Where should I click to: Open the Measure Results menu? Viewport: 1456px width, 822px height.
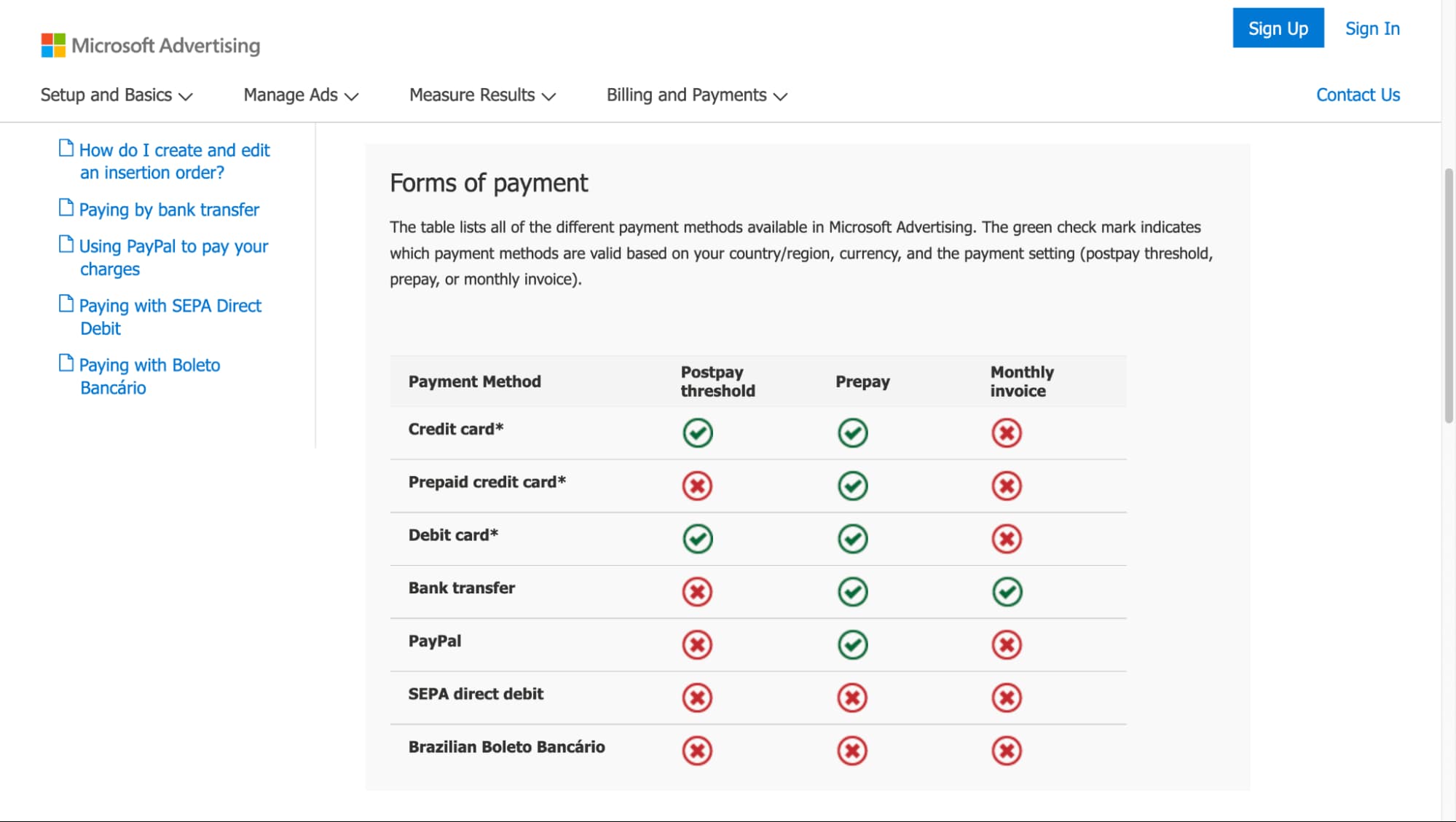click(x=482, y=95)
